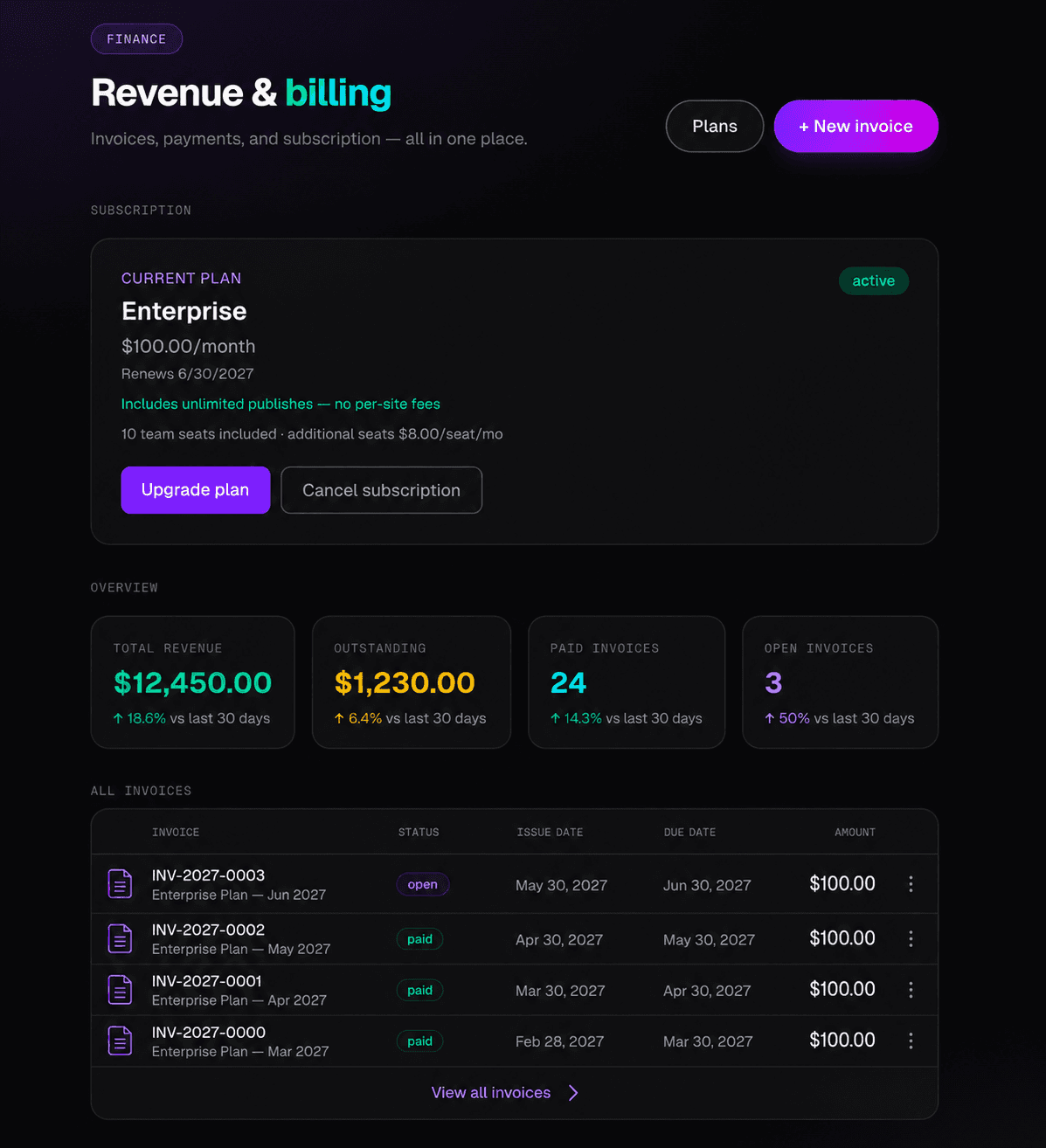Click Paid Invoices count 24
The image size is (1046, 1148).
click(568, 682)
